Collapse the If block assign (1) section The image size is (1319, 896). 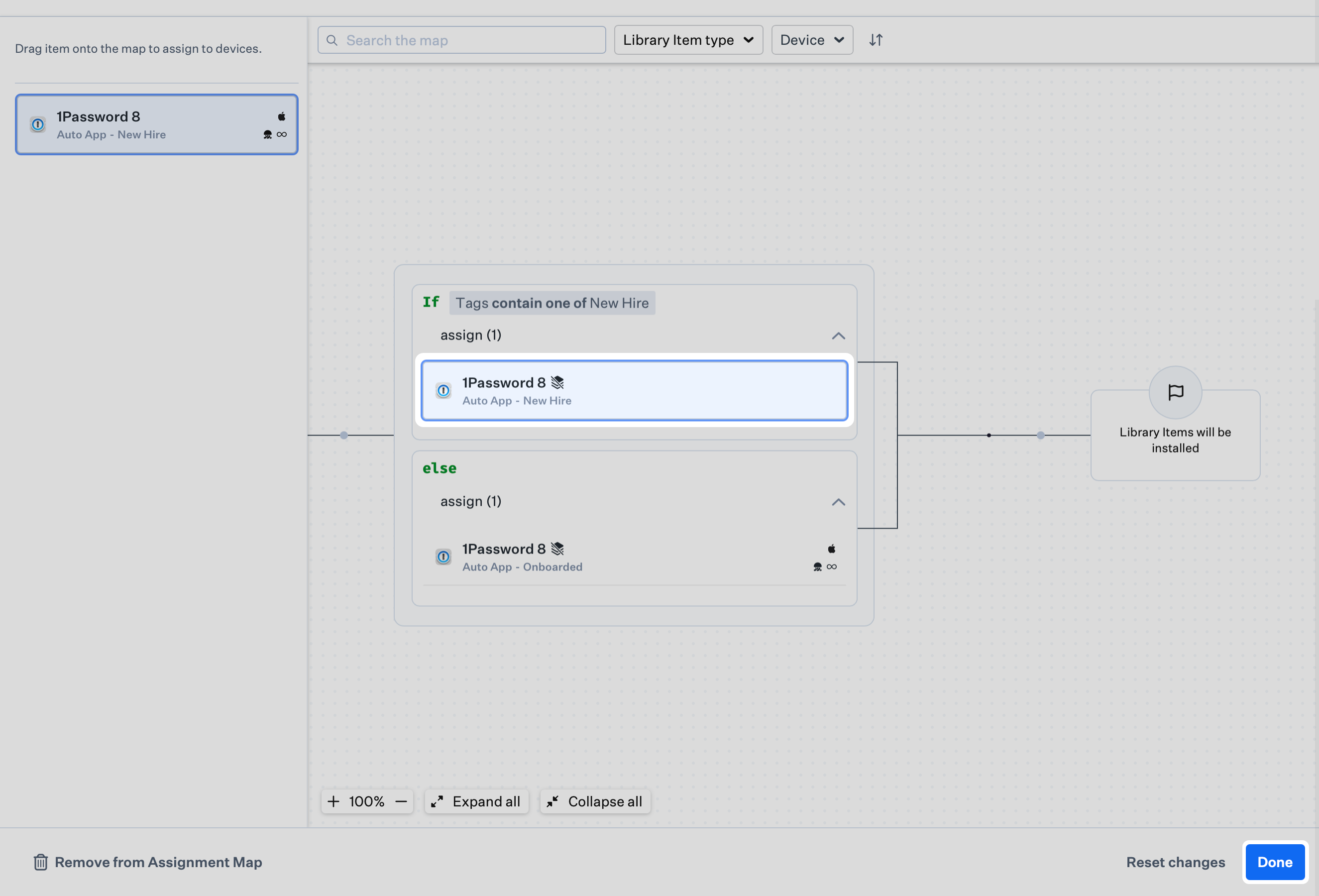tap(838, 336)
